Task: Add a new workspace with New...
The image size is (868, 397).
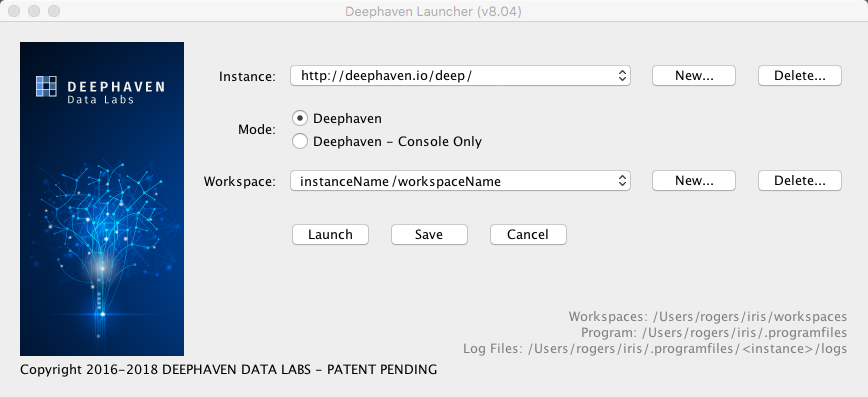Action: point(694,181)
